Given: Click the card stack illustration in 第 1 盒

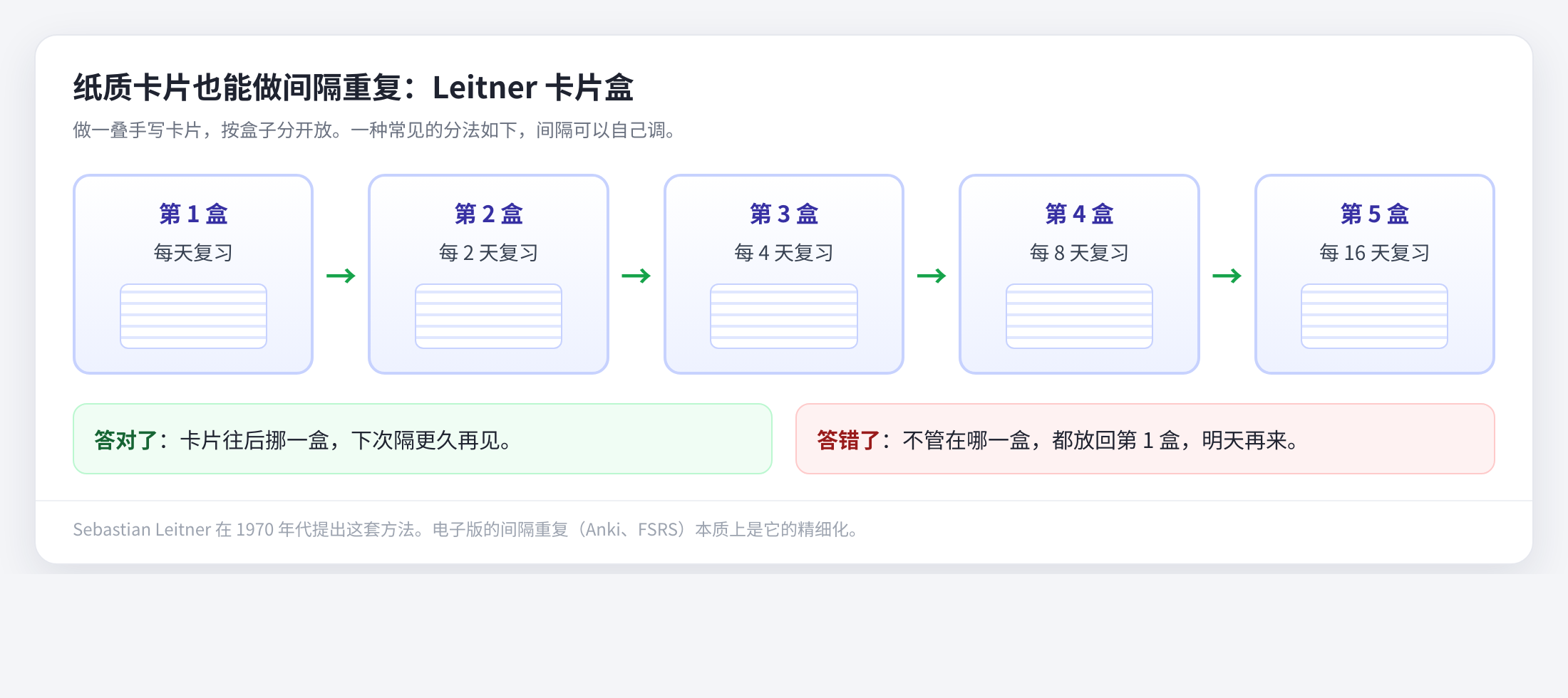Looking at the screenshot, I should [193, 316].
